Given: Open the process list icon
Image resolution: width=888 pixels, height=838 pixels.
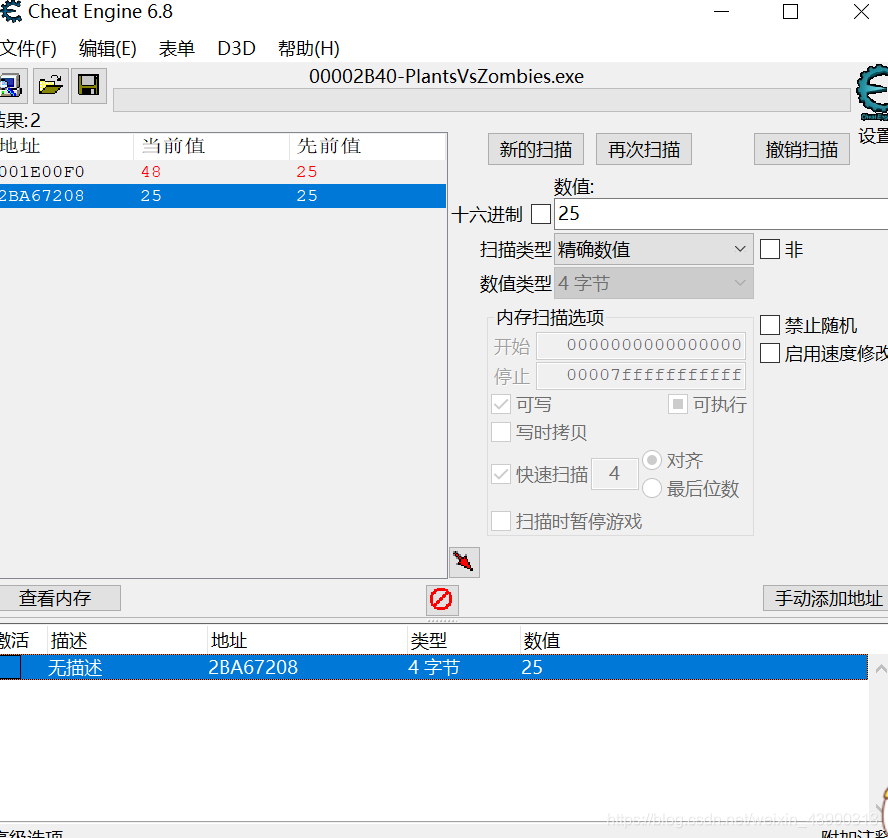Looking at the screenshot, I should tap(12, 85).
